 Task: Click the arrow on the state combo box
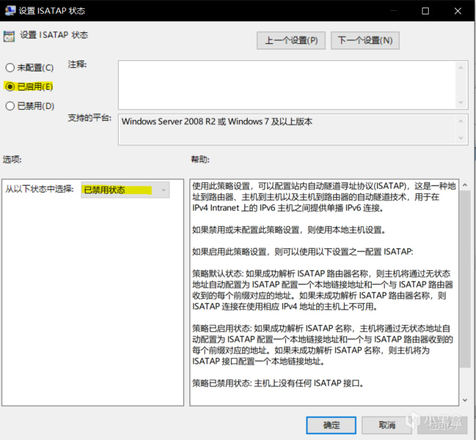(163, 190)
